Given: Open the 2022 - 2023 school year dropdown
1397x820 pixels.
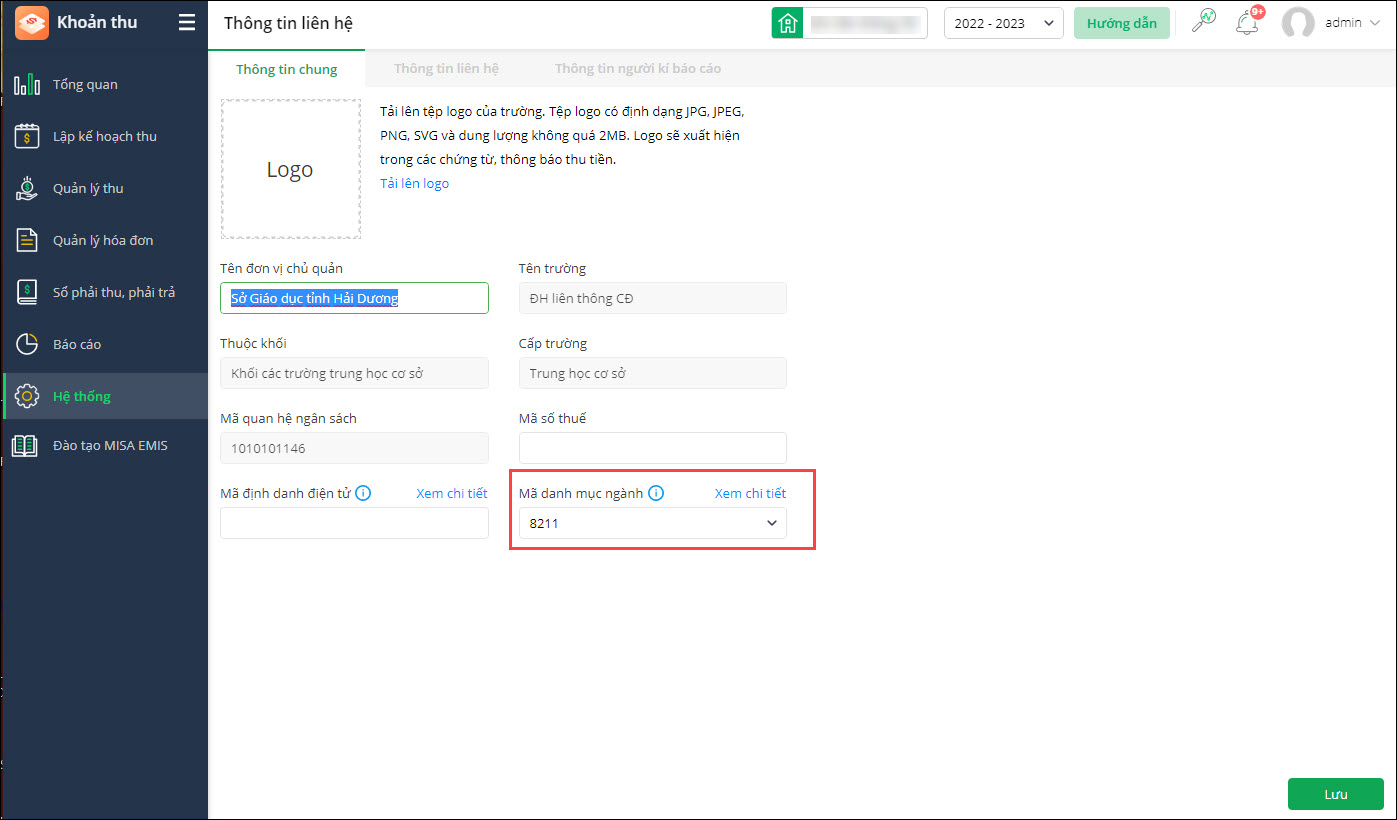Looking at the screenshot, I should [1003, 23].
